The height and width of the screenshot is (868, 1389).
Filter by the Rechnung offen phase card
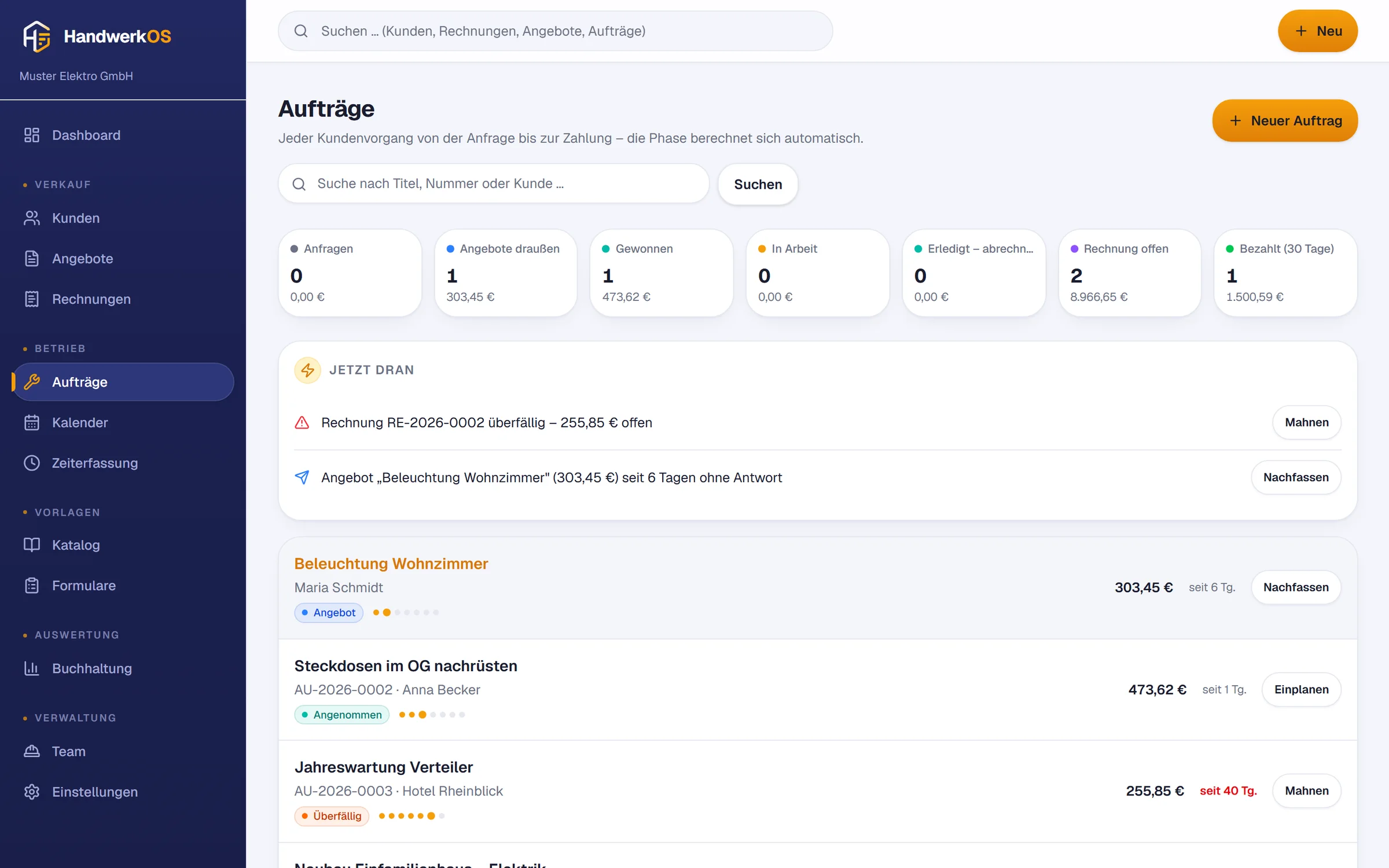1130,273
